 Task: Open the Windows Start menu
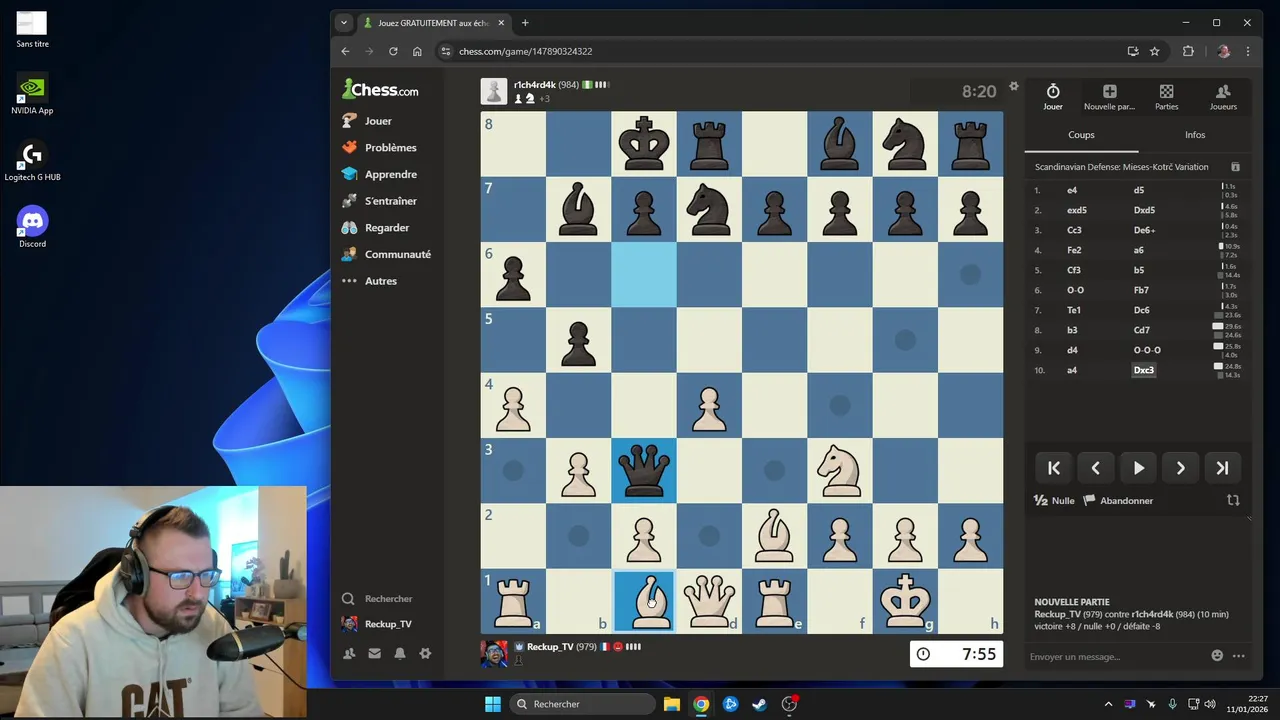click(x=493, y=704)
